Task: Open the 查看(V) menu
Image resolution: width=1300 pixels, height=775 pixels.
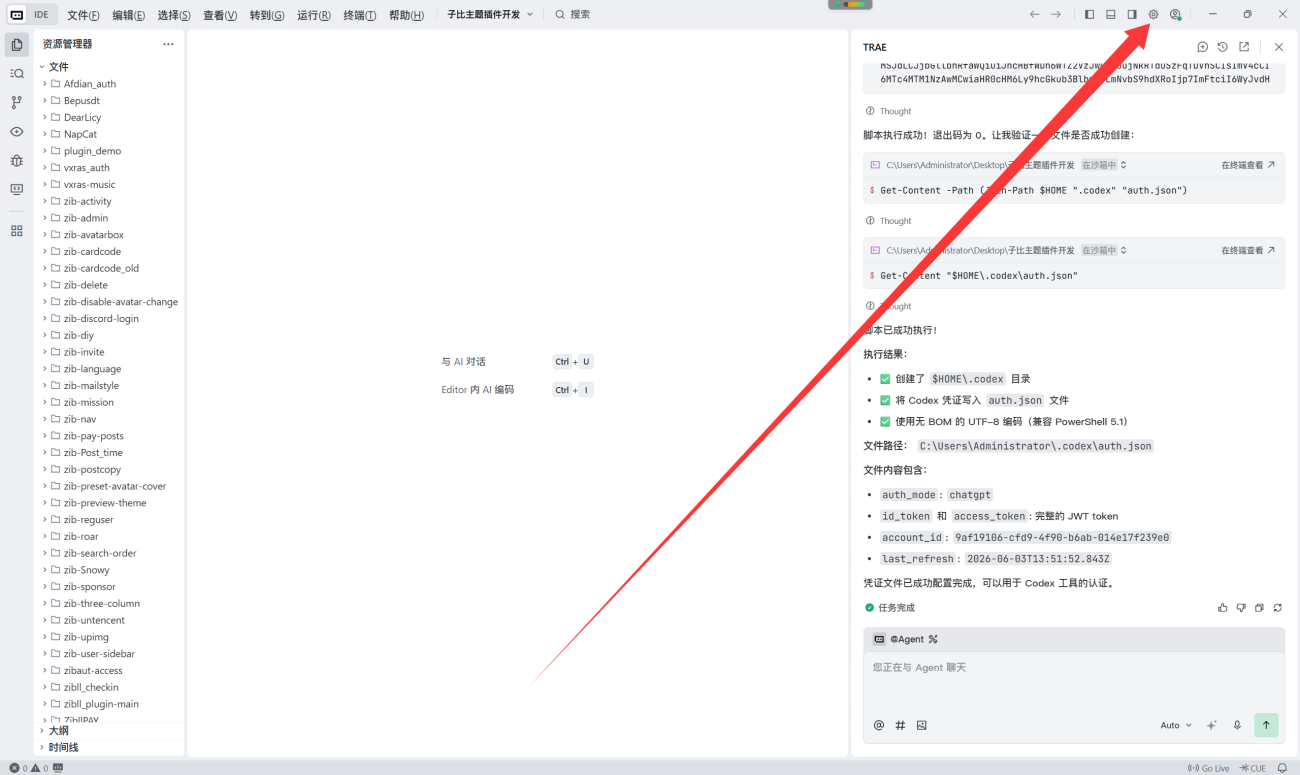Action: 220,15
